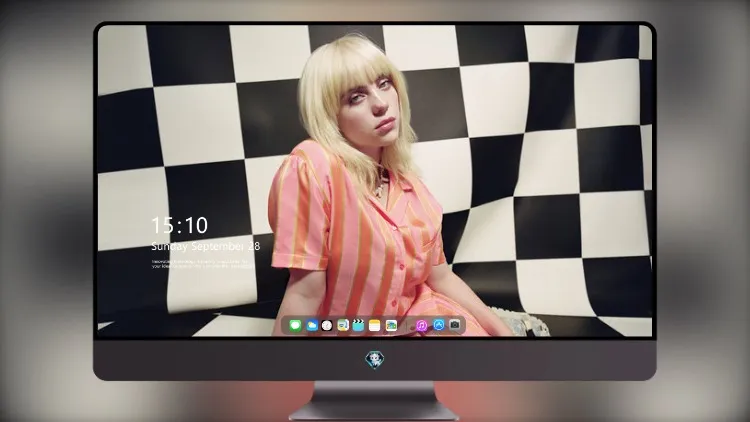Open the Camera app in the dock
The width and height of the screenshot is (750, 422).
point(455,325)
